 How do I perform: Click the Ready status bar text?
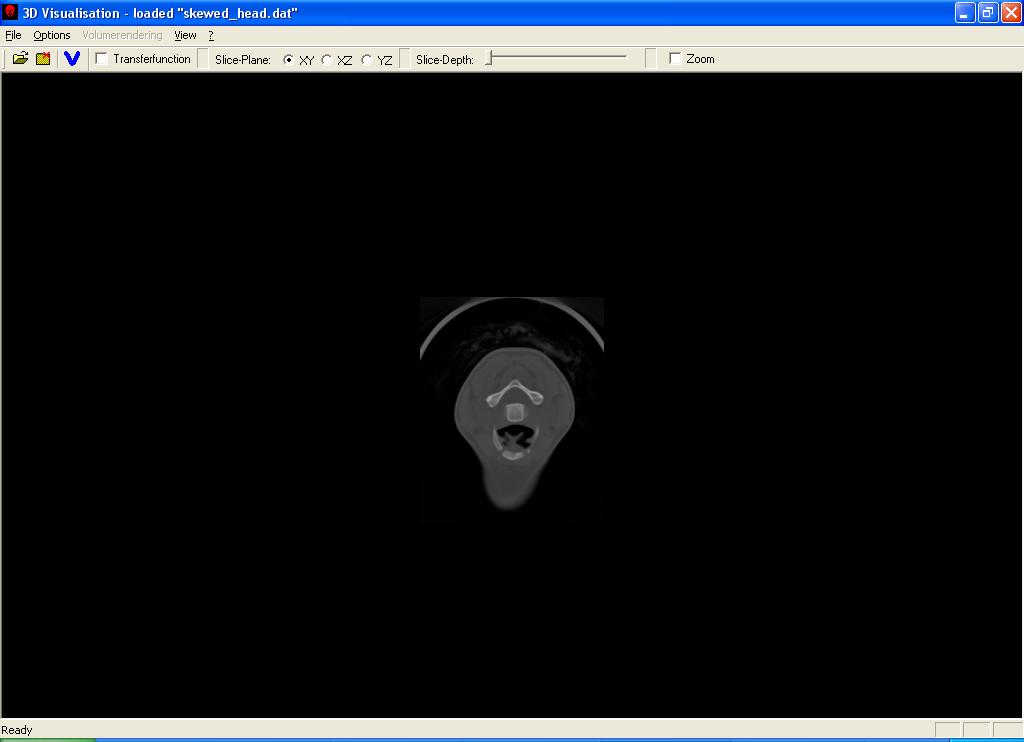pyautogui.click(x=17, y=730)
